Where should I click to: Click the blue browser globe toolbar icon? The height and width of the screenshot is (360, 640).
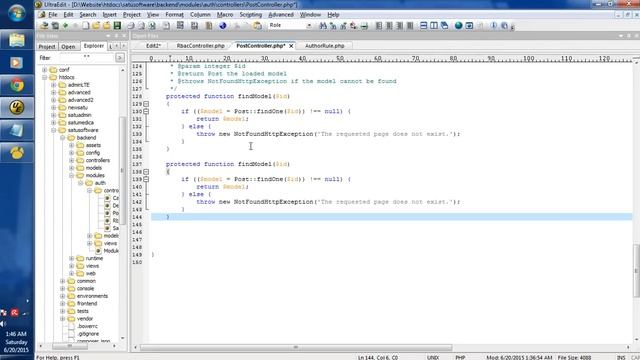(x=223, y=26)
